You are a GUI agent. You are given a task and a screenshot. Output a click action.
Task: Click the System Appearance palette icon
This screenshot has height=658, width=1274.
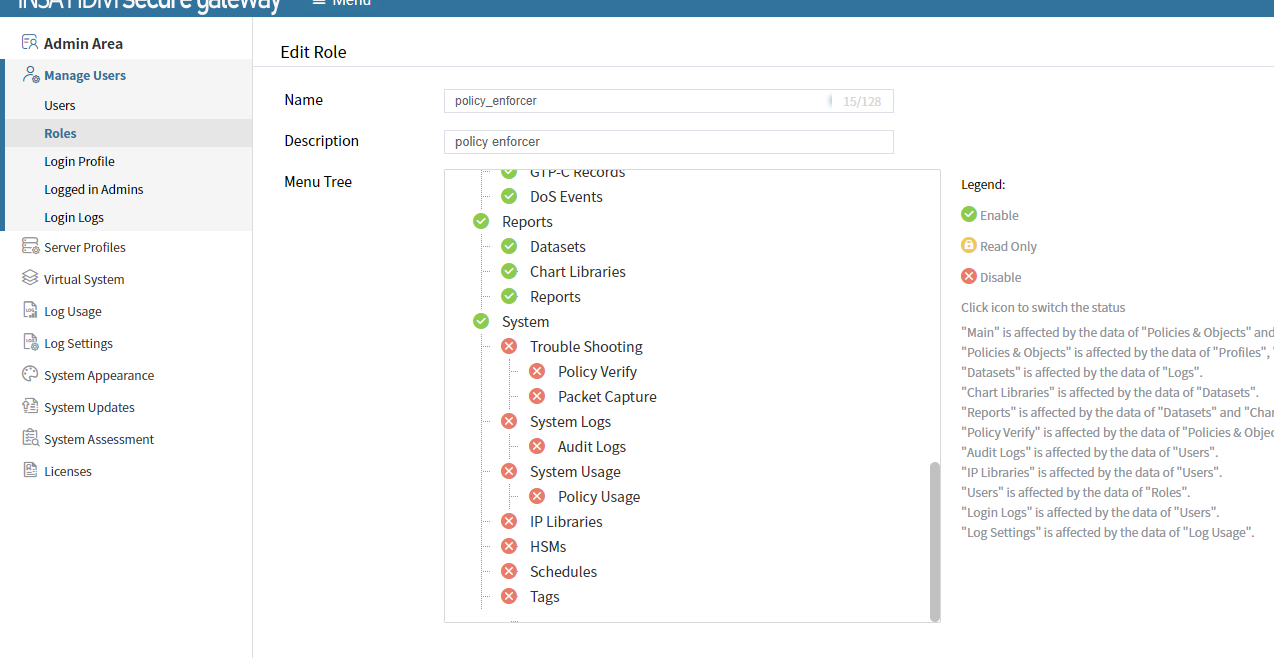click(30, 375)
